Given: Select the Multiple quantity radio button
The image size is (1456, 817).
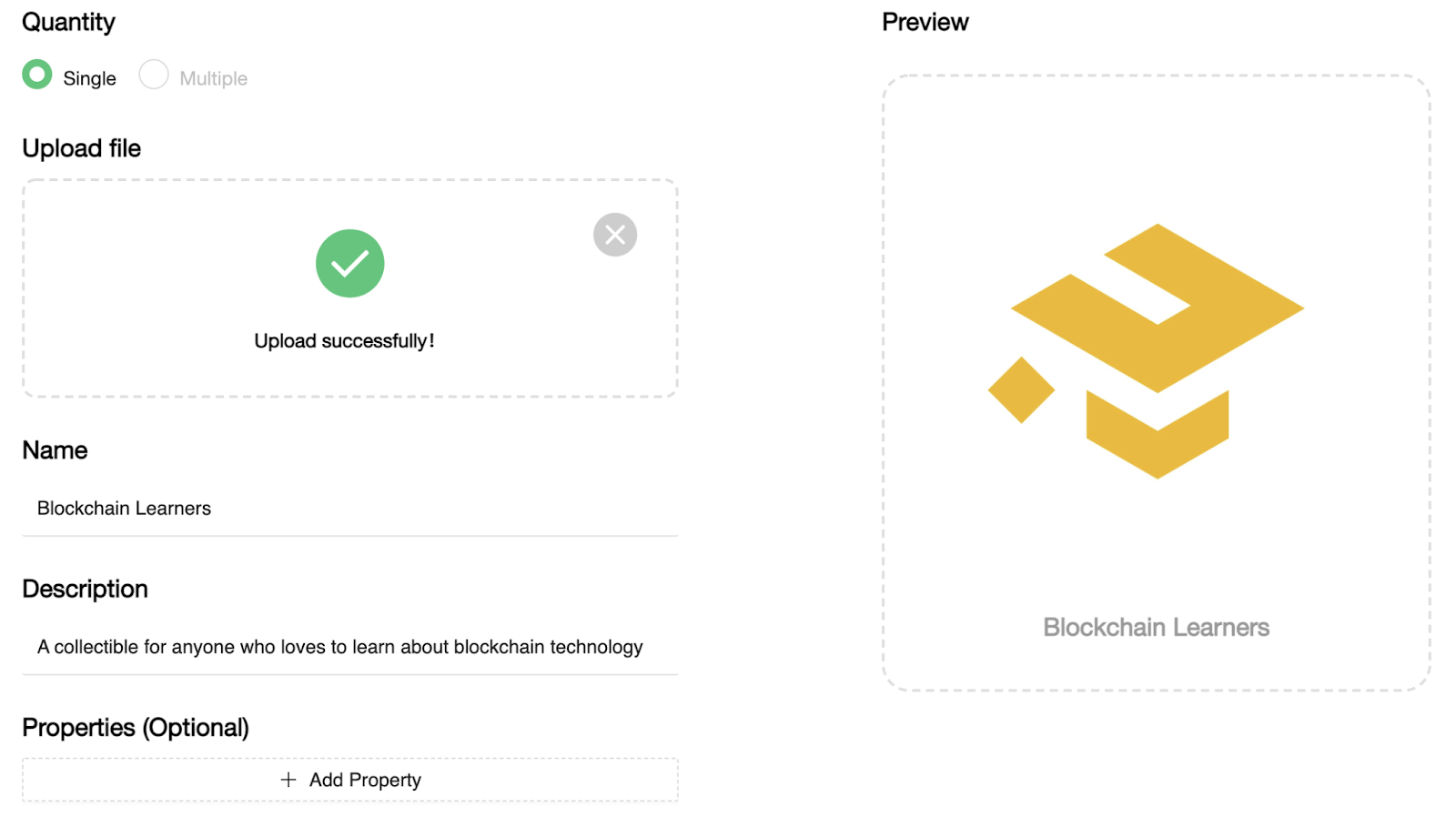Looking at the screenshot, I should pos(154,75).
